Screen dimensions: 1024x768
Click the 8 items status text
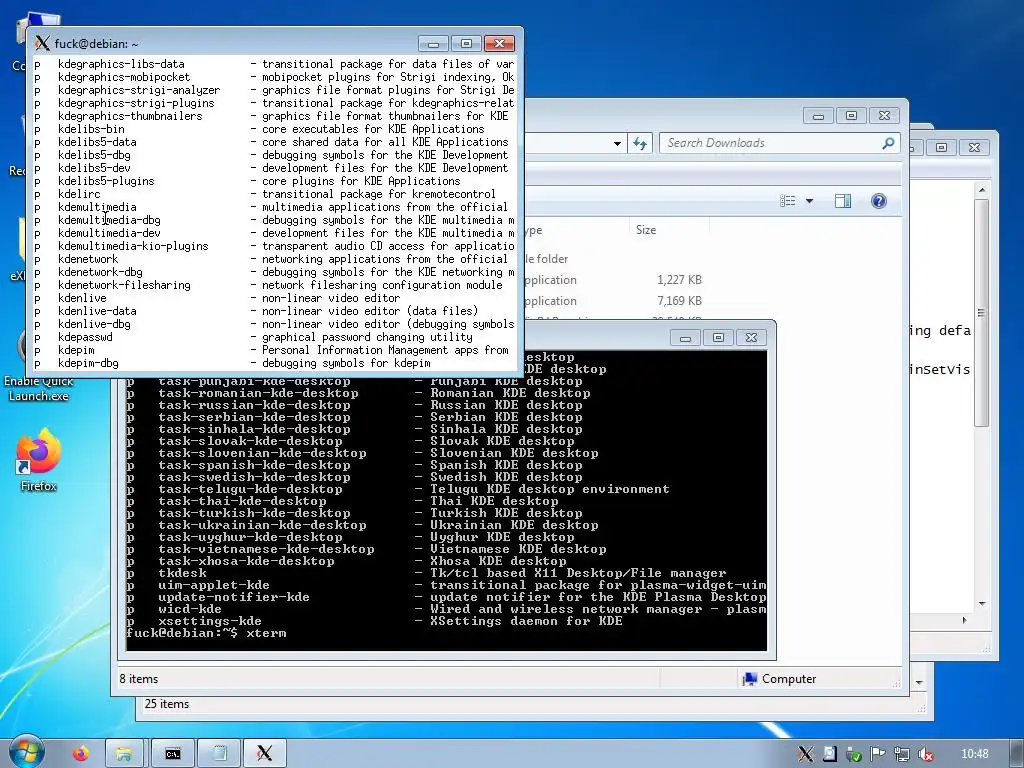pos(138,679)
